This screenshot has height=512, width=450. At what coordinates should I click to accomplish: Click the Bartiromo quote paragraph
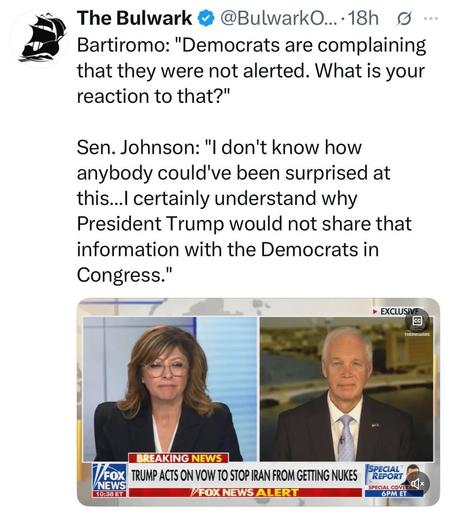(x=251, y=71)
